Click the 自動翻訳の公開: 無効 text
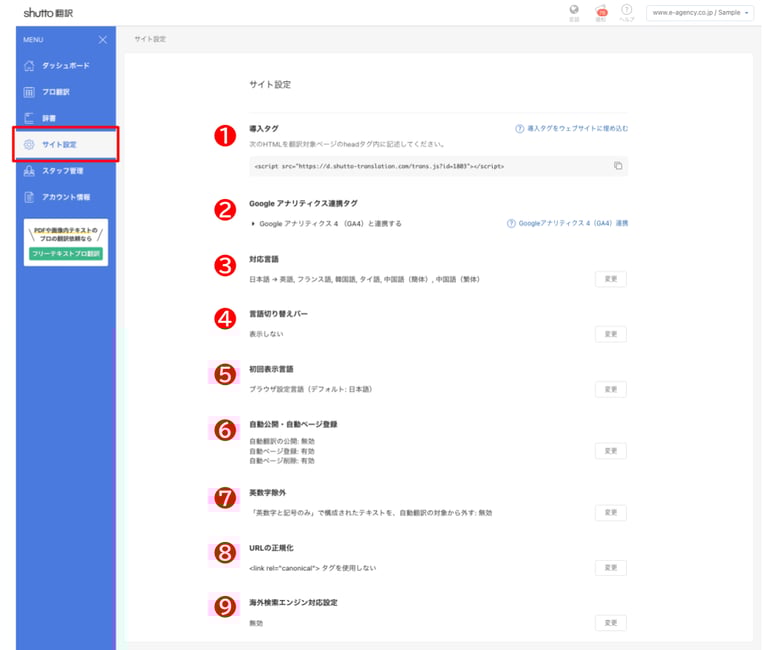 click(282, 441)
